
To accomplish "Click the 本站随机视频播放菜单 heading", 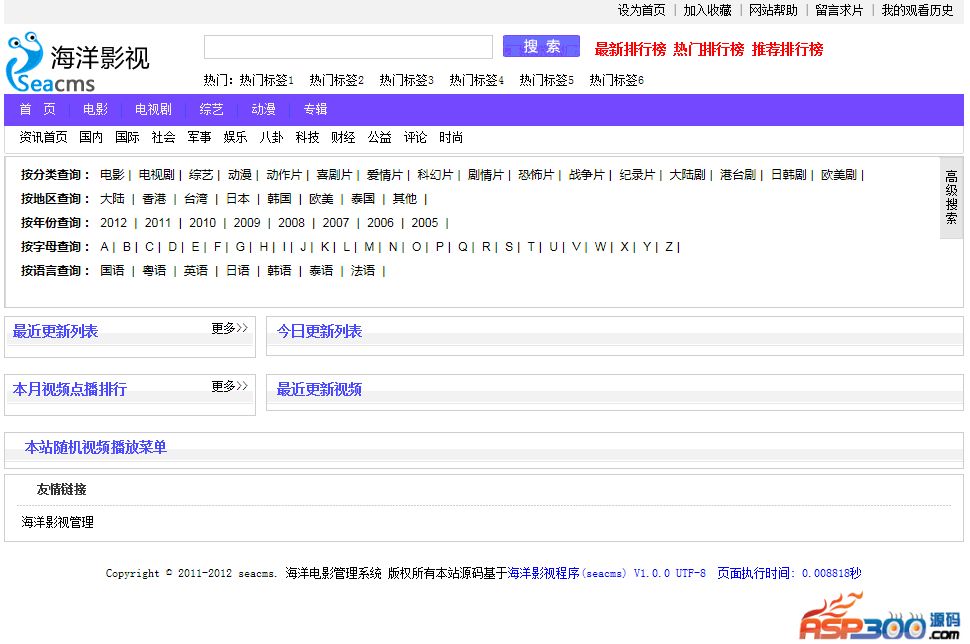I will [96, 447].
